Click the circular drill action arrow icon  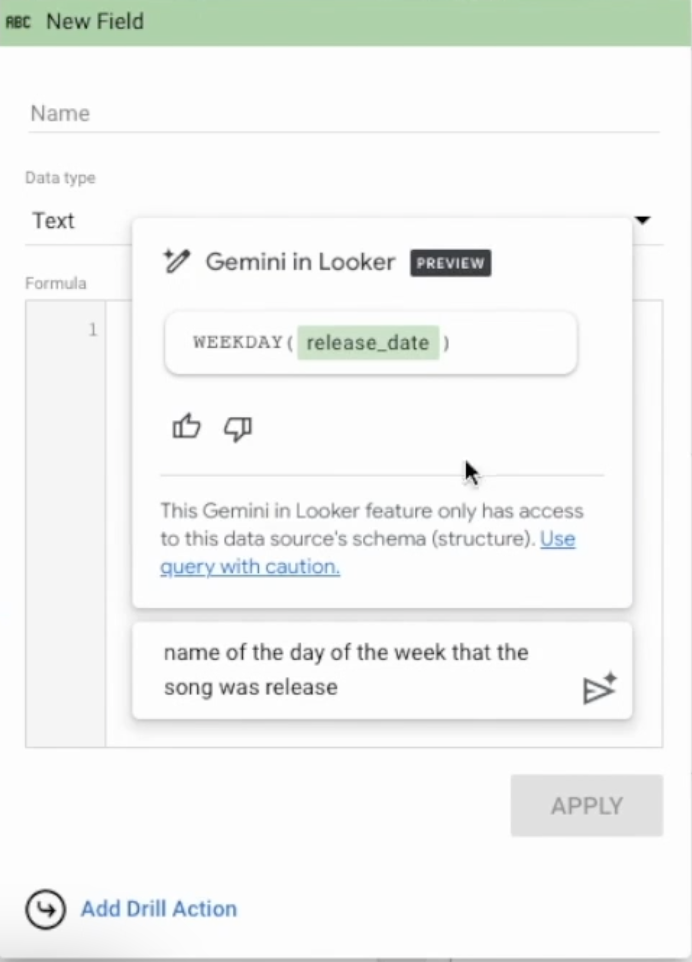pos(46,909)
